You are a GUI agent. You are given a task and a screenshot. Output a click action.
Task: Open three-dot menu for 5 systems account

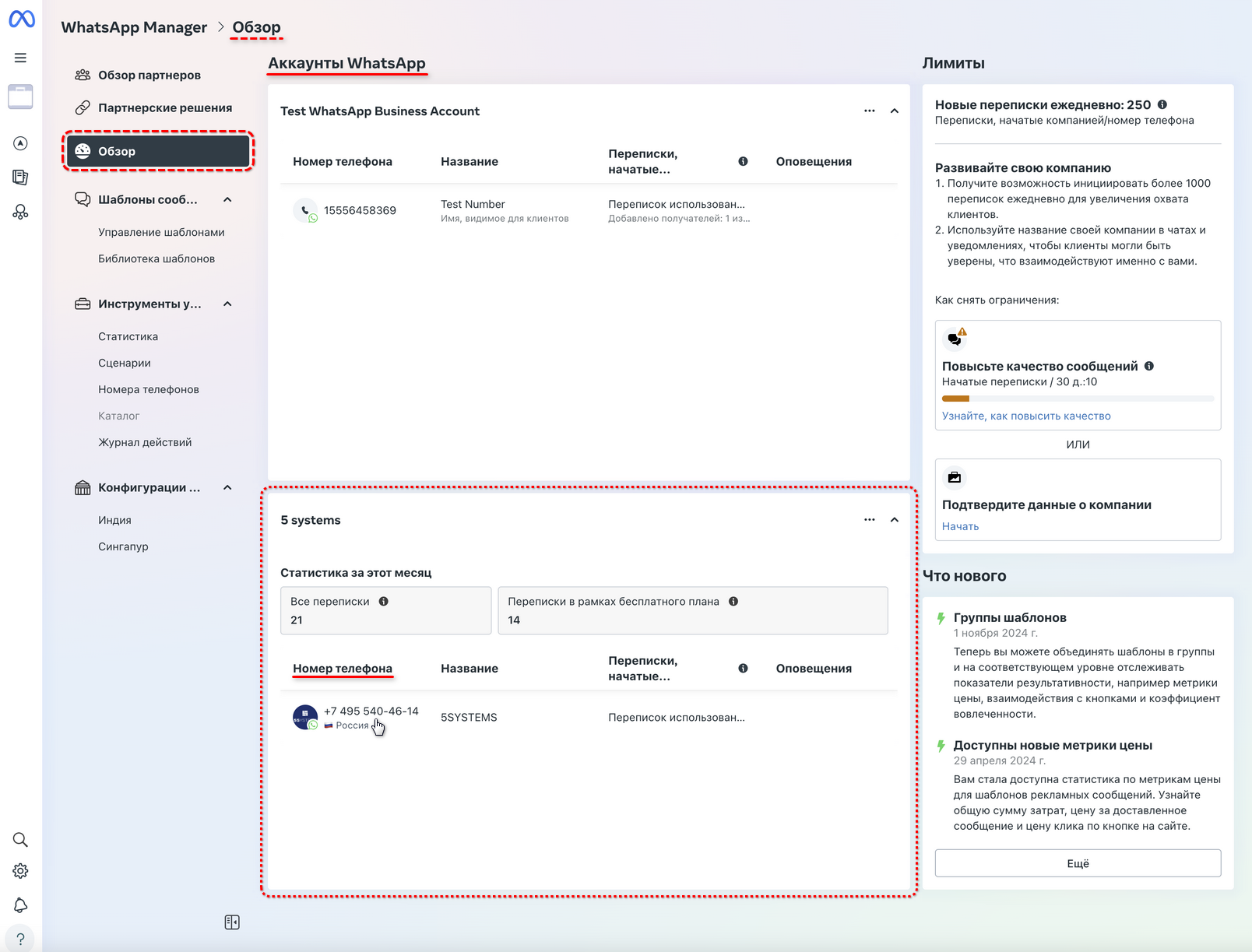[x=869, y=520]
